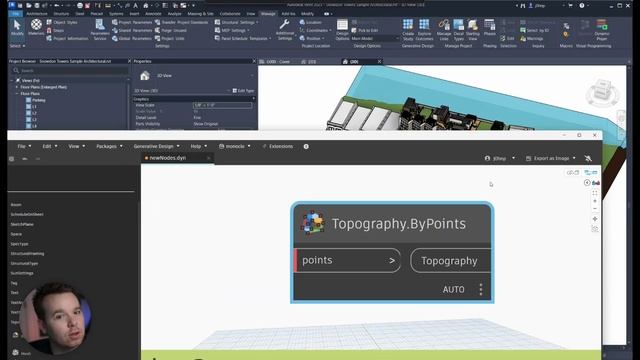Open Project Information in Revit ribbon
The image size is (640, 360).
point(67,38)
